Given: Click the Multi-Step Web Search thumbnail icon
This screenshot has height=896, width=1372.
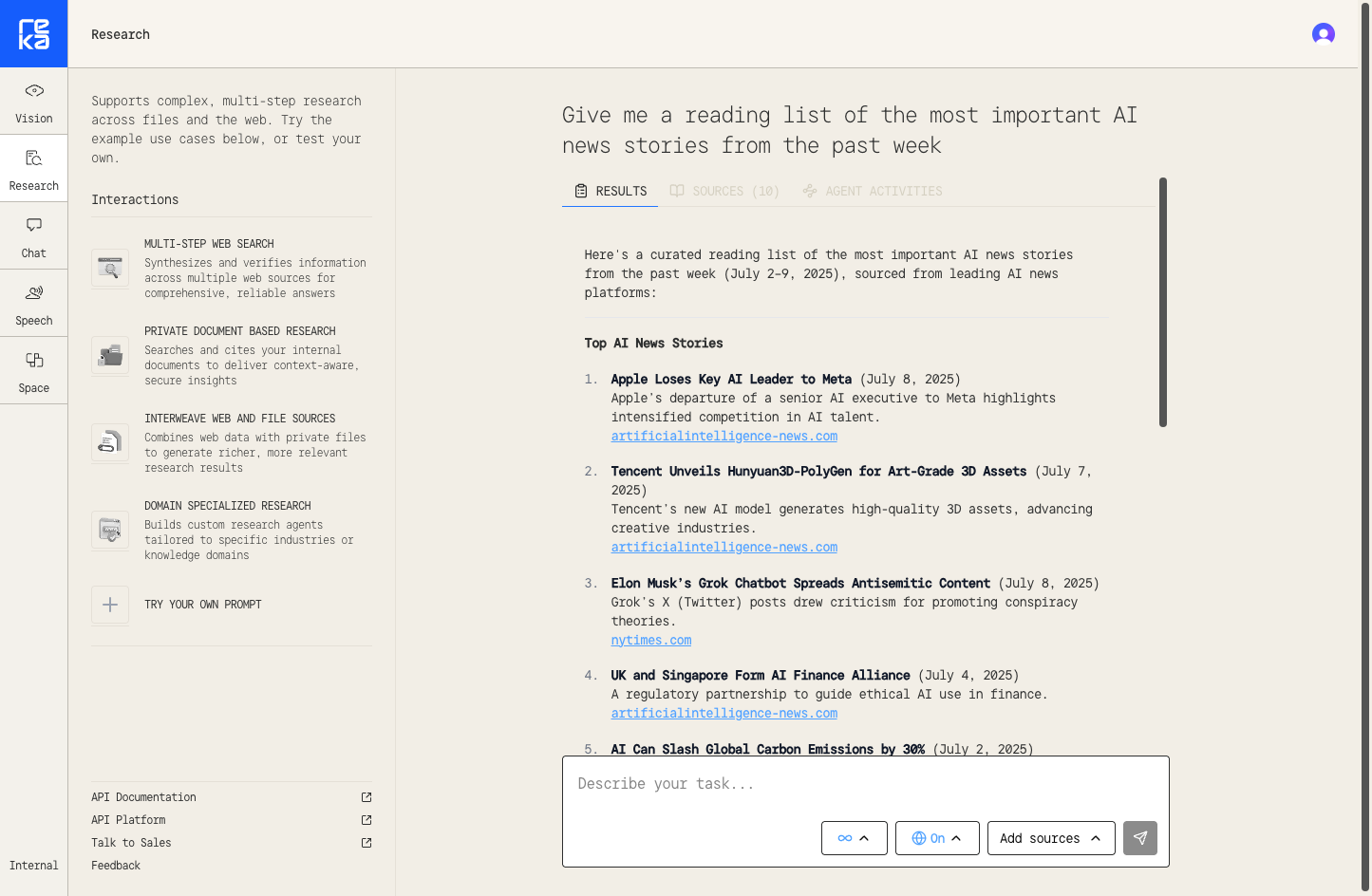Looking at the screenshot, I should click(110, 269).
